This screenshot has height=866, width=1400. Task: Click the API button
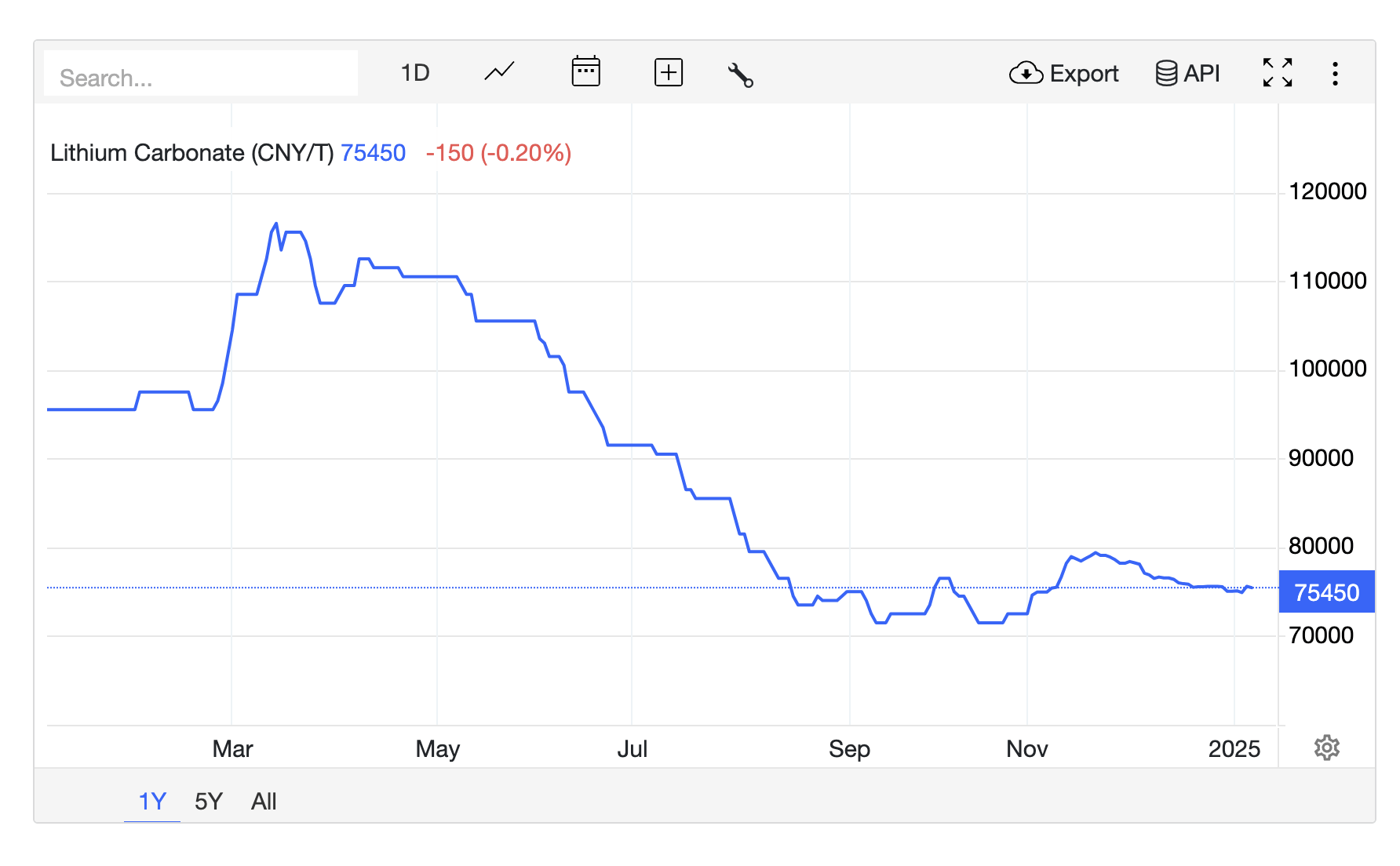1187,72
